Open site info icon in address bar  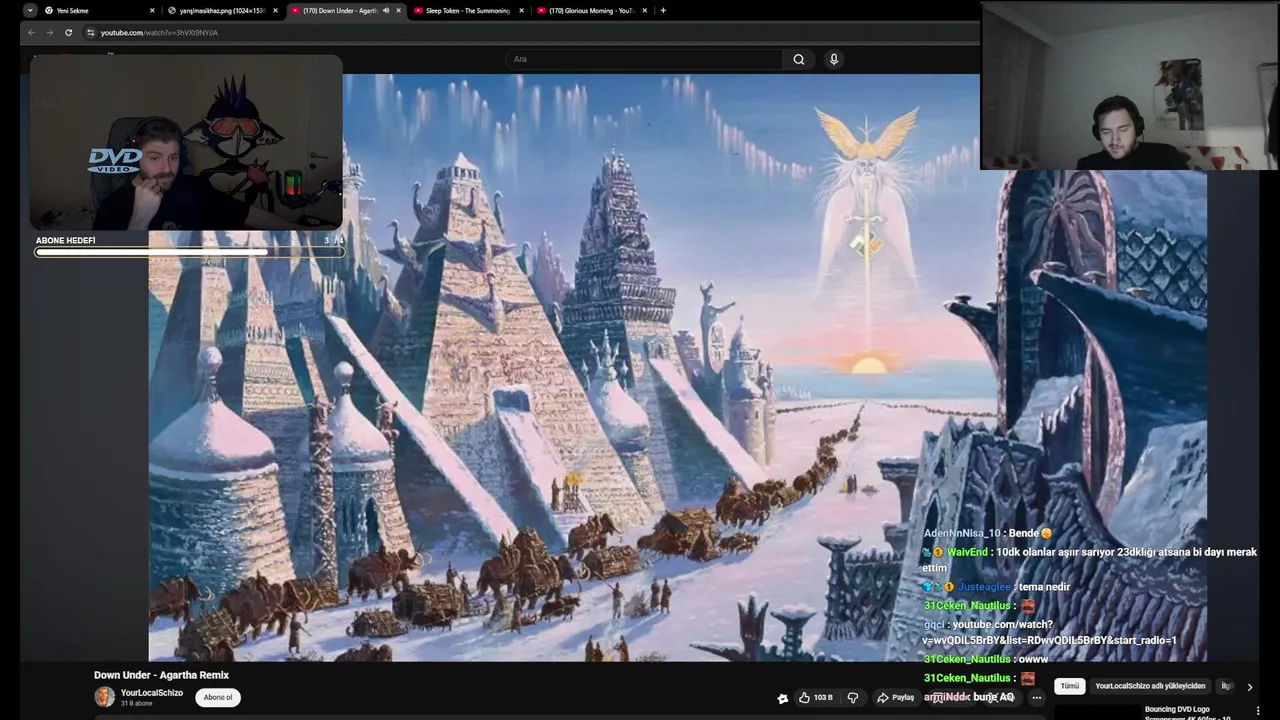pos(90,32)
